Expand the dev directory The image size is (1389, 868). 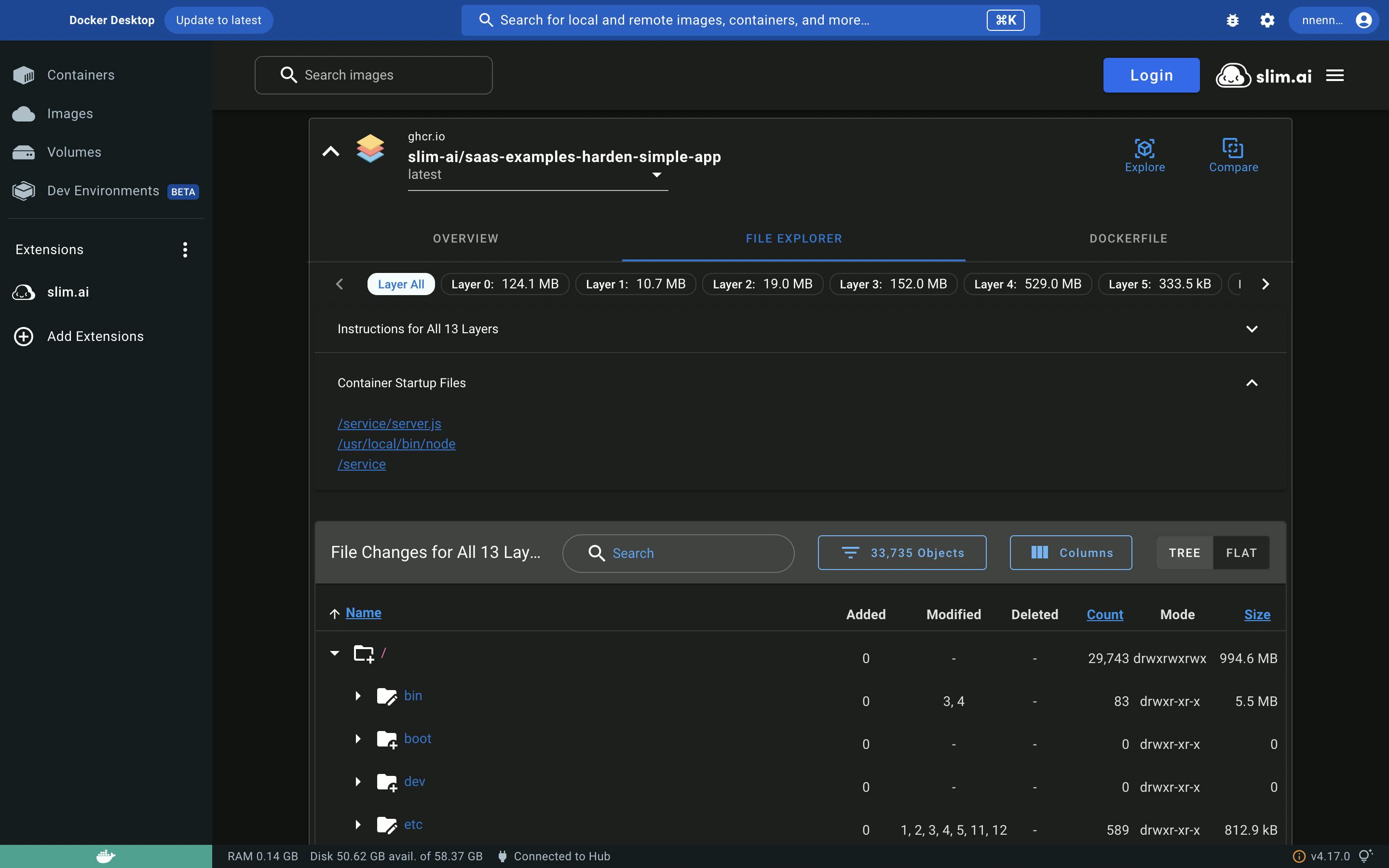(x=357, y=783)
